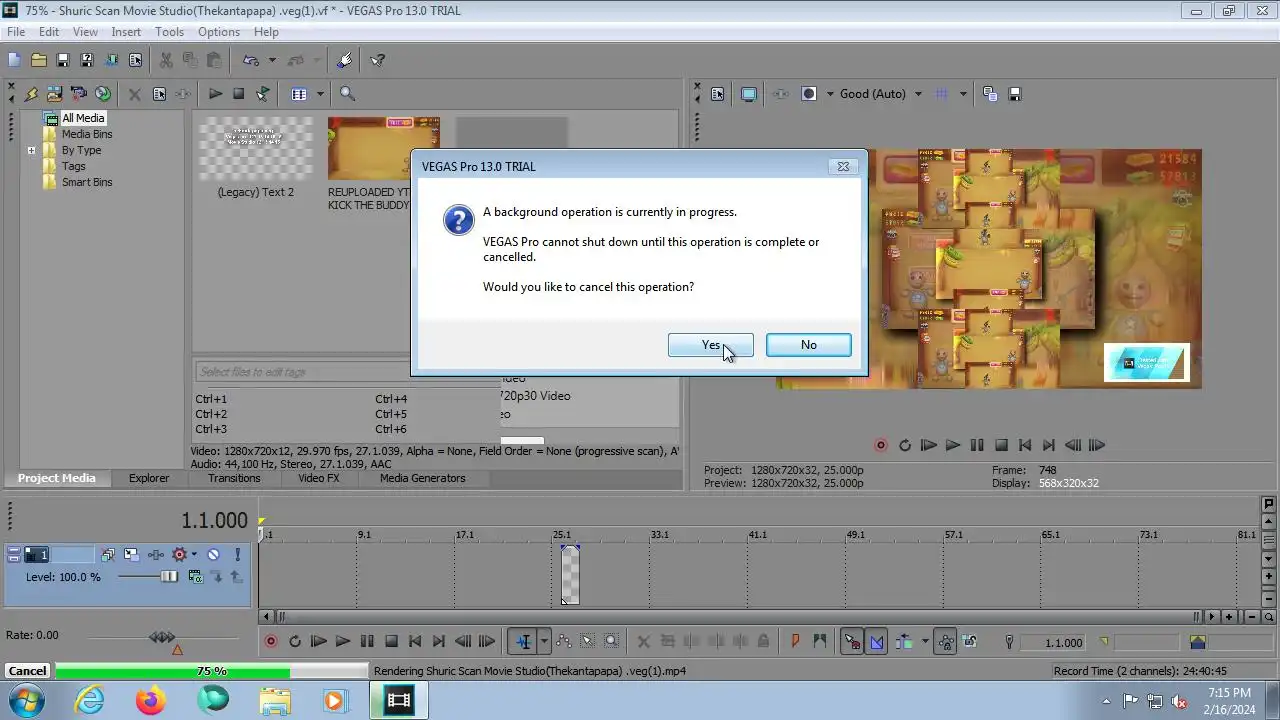The width and height of the screenshot is (1280, 720).
Task: Switch to the Video FX tab
Action: click(319, 478)
